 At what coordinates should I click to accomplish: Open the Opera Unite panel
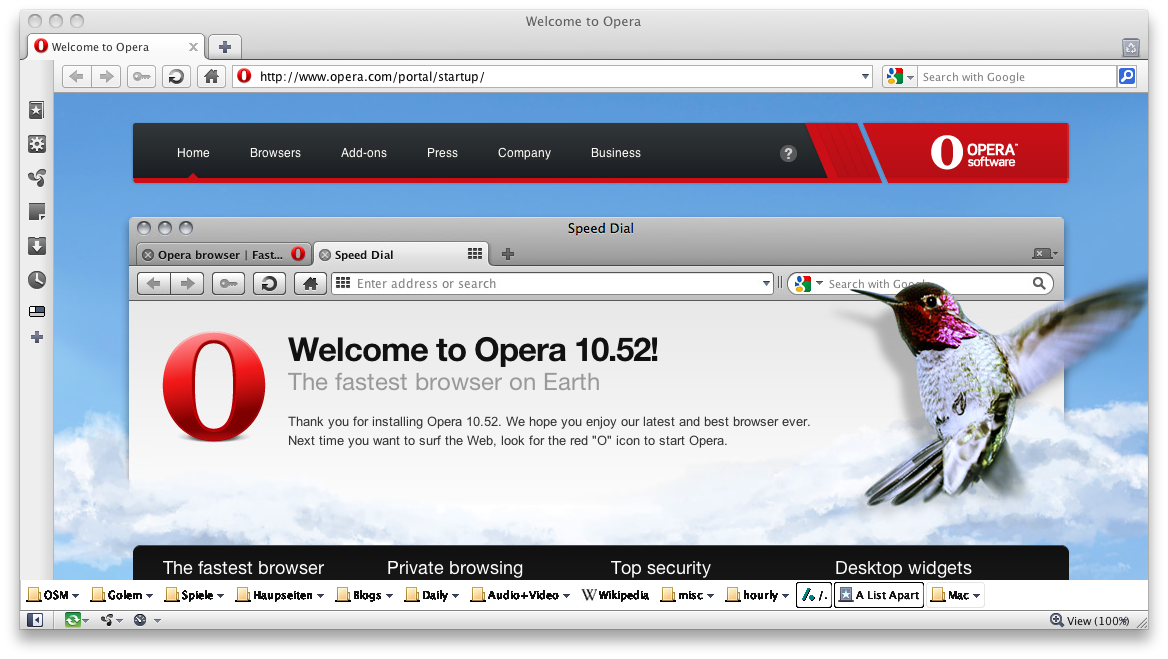pos(37,178)
